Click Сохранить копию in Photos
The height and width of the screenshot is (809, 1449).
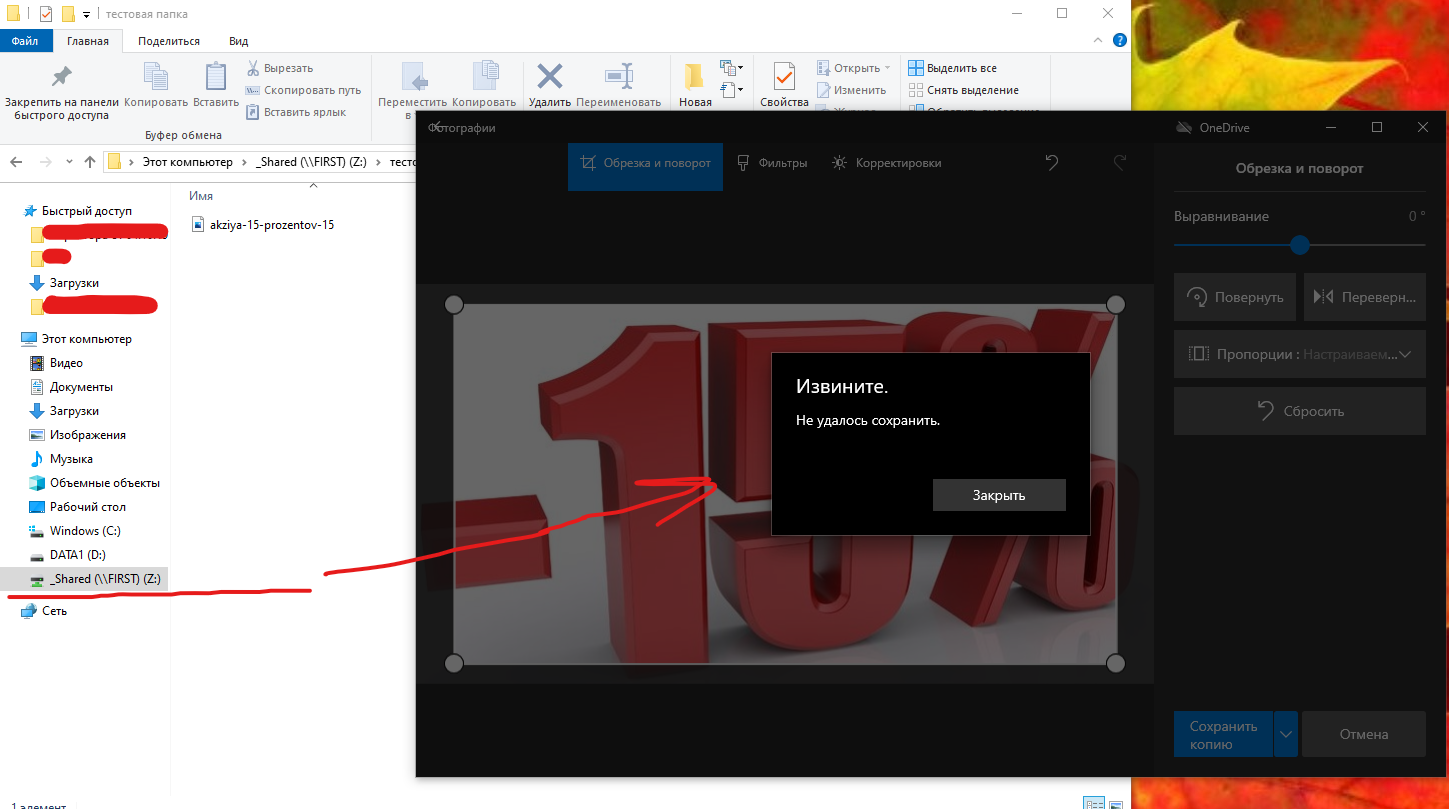[x=1223, y=735]
